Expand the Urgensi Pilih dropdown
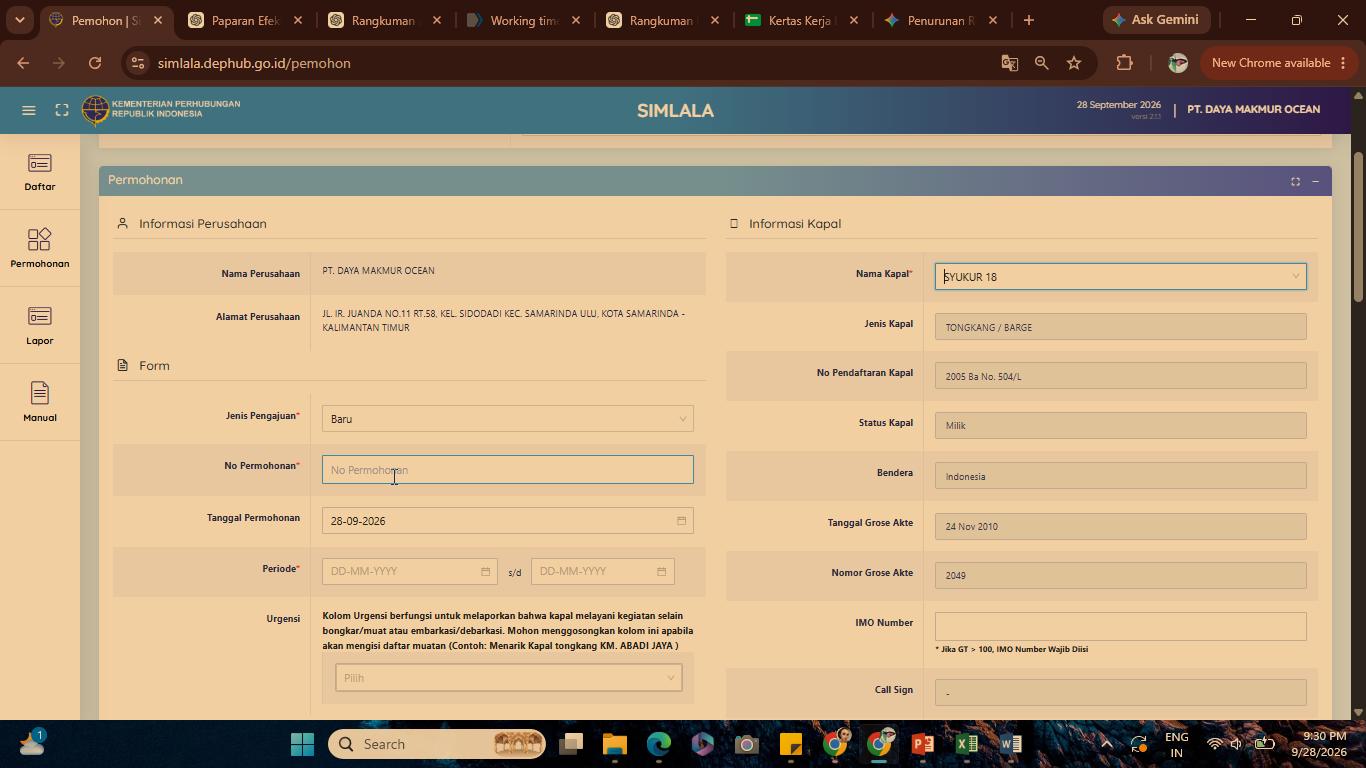This screenshot has width=1366, height=768. point(509,678)
